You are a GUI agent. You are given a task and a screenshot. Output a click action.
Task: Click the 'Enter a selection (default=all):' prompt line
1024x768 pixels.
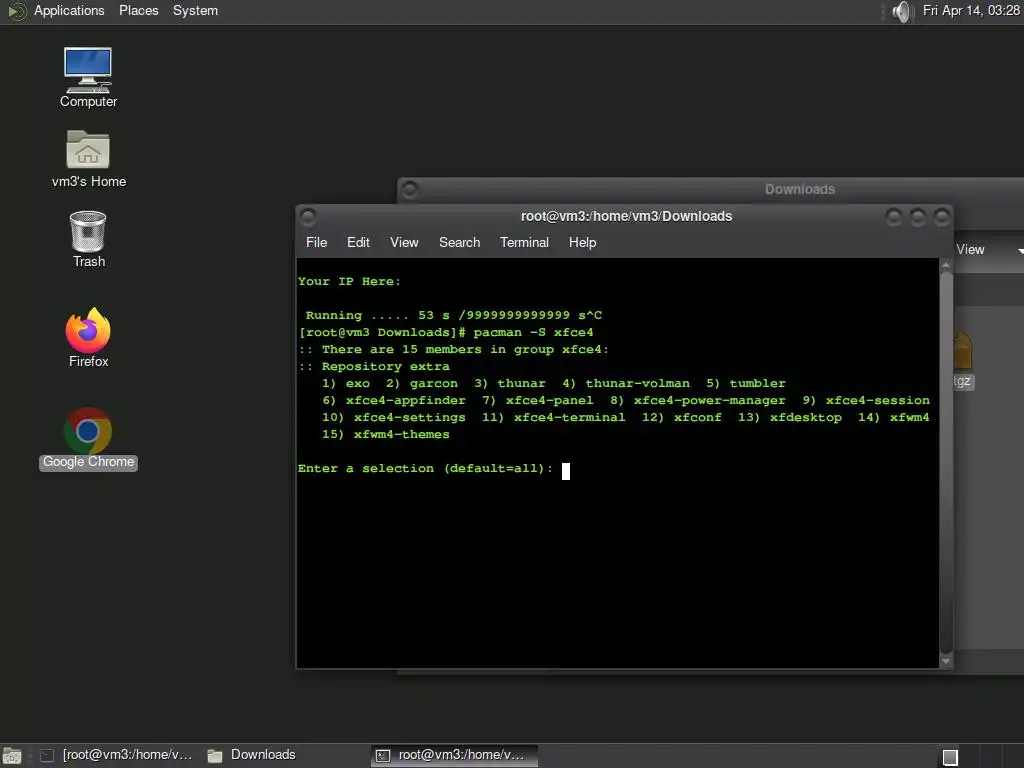tap(425, 468)
